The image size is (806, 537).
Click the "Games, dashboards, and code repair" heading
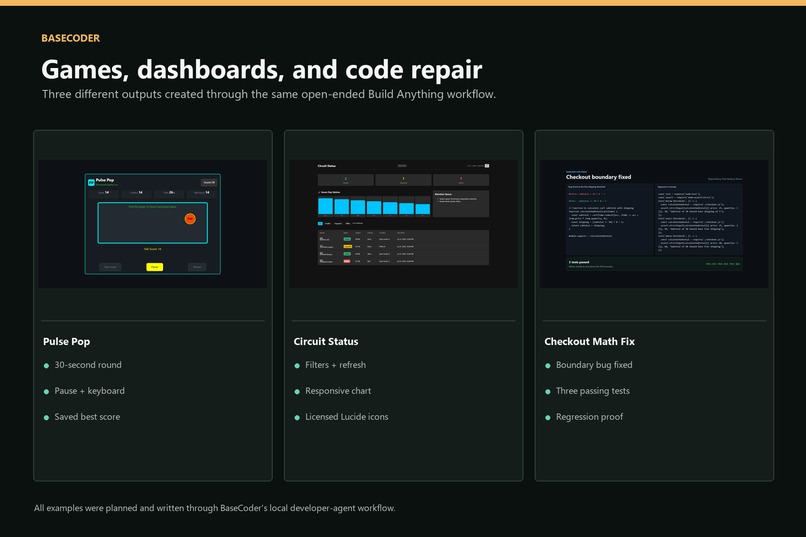262,69
